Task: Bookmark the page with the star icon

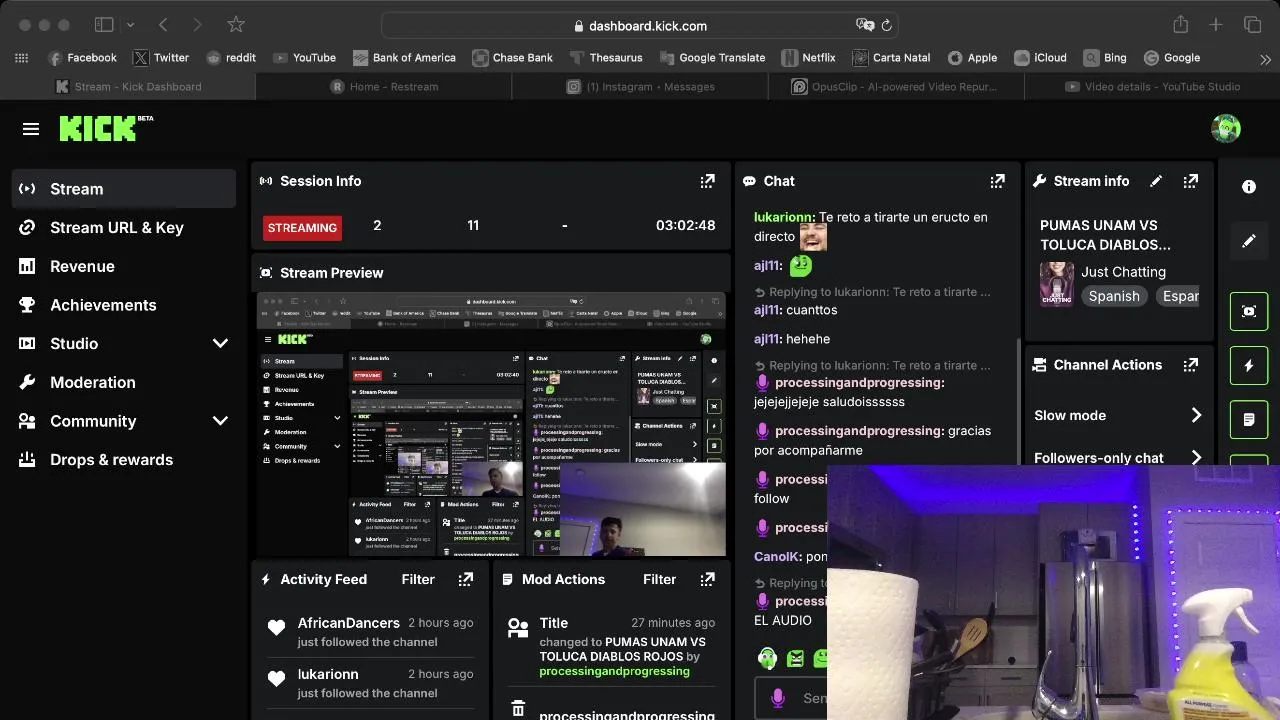Action: point(236,25)
